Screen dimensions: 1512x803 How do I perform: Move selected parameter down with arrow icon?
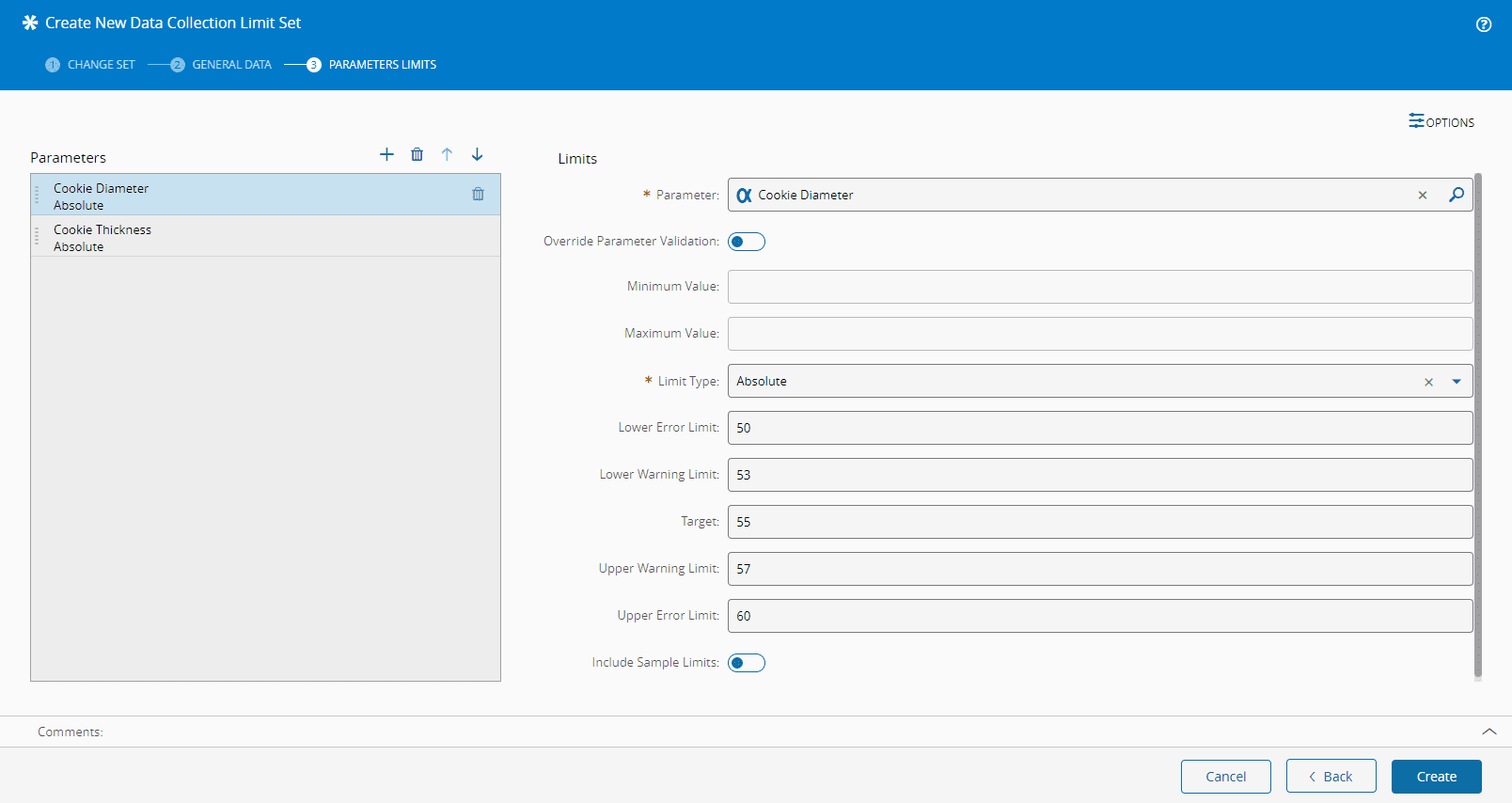(477, 154)
